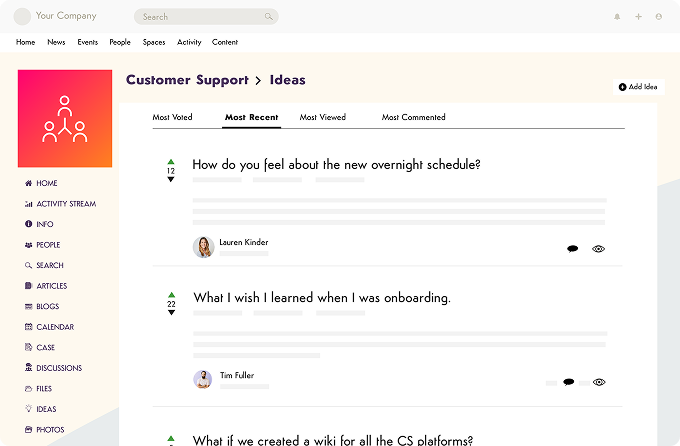Click the search magnifier icon in search bar
This screenshot has width=680, height=446.
pos(268,17)
